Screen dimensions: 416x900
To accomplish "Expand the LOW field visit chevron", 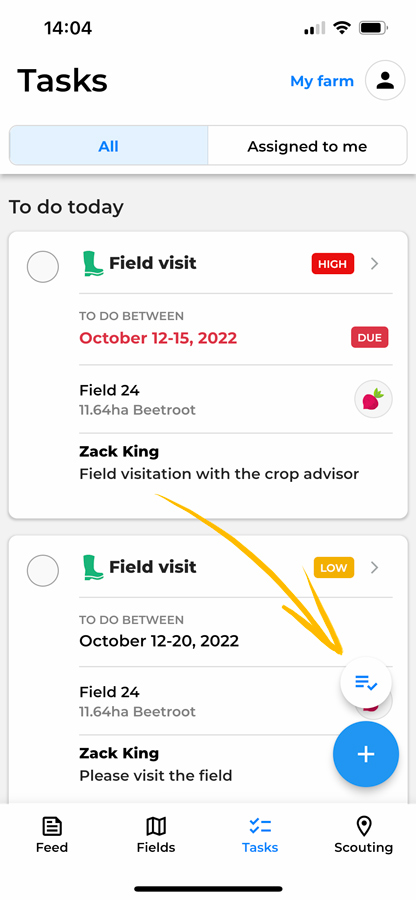I will pos(375,568).
